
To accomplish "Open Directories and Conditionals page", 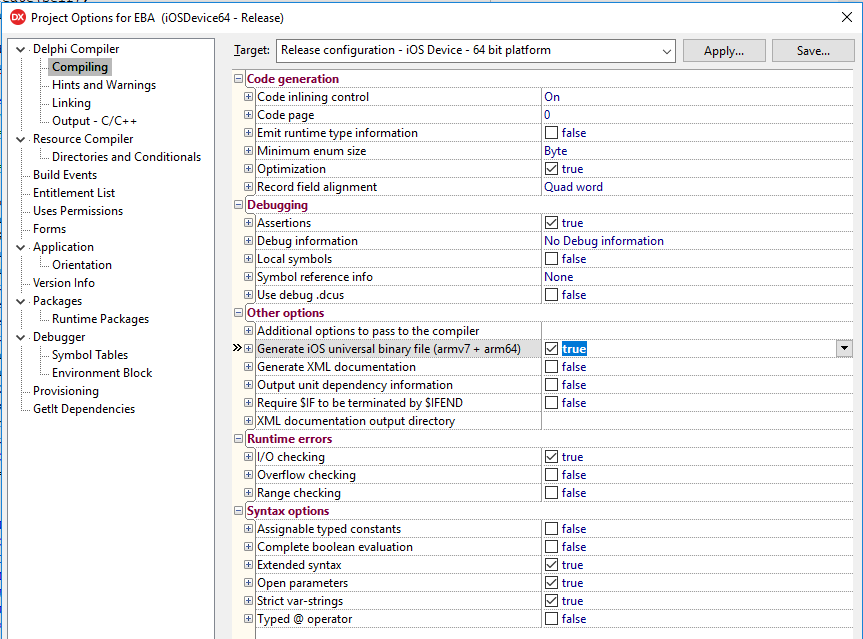I will [x=127, y=157].
